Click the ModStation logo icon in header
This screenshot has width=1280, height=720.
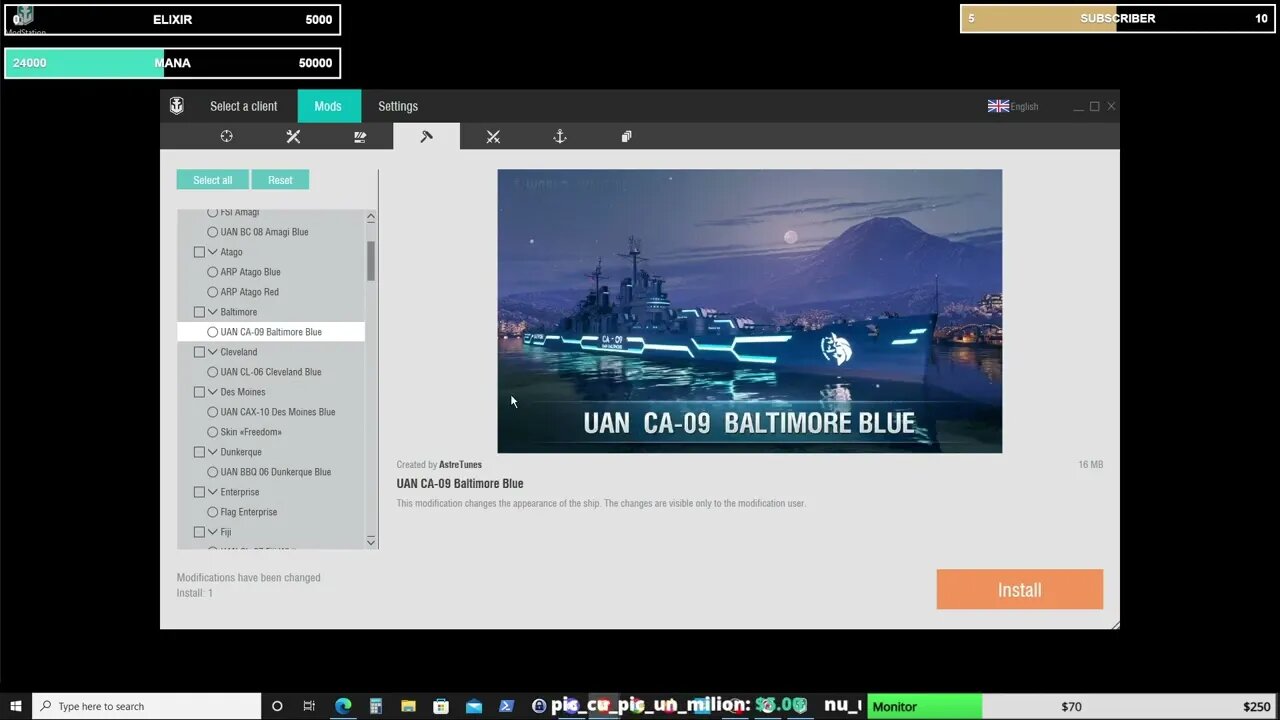point(177,106)
